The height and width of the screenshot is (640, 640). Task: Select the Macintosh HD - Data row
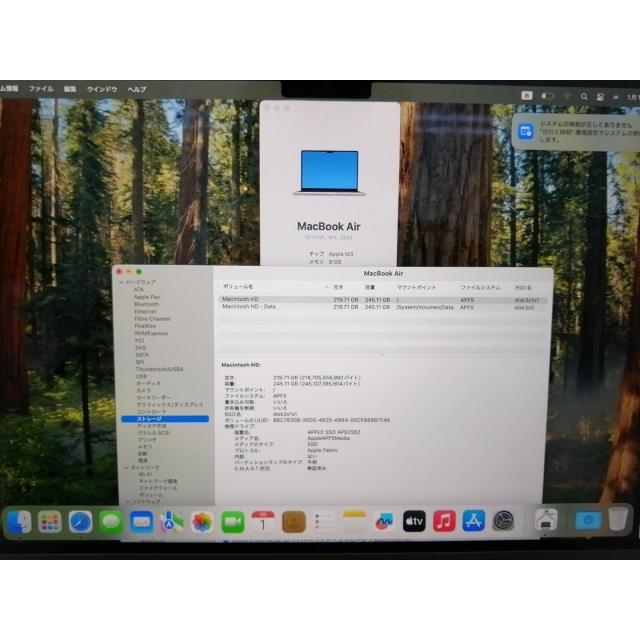pos(382,307)
